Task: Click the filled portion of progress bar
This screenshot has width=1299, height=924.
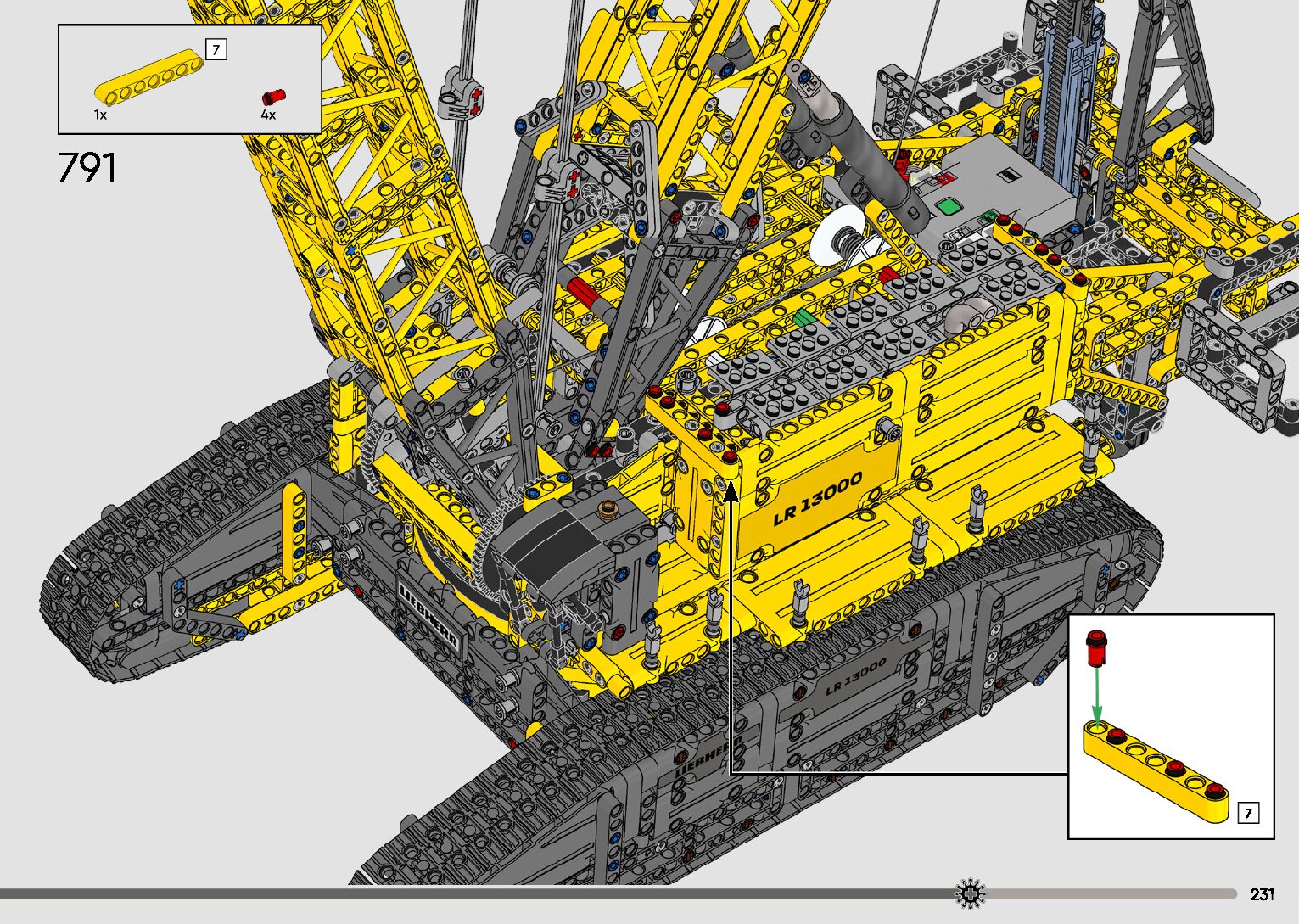Action: tap(475, 893)
